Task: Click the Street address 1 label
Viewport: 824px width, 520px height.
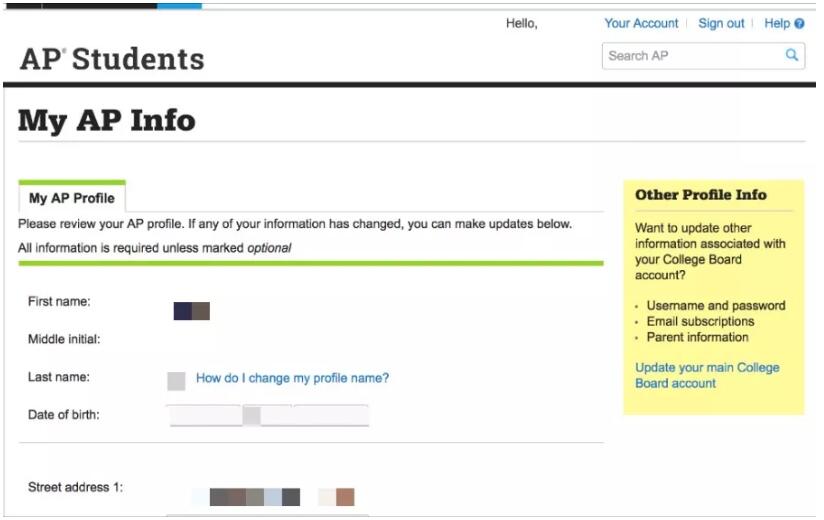Action: coord(75,487)
